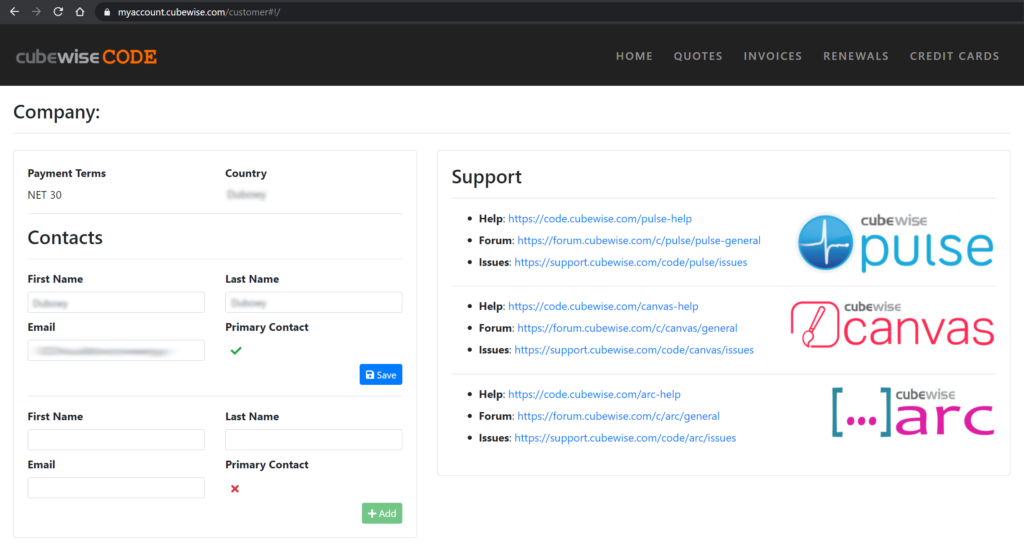
Task: Click the Cubewise Arc logo
Action: pyautogui.click(x=912, y=412)
